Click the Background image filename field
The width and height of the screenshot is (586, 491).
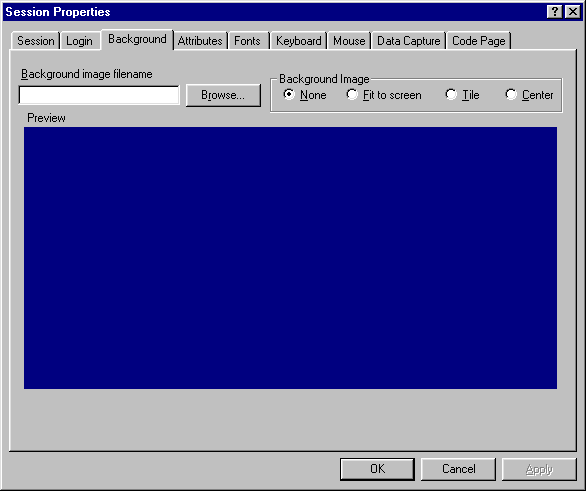pos(99,95)
